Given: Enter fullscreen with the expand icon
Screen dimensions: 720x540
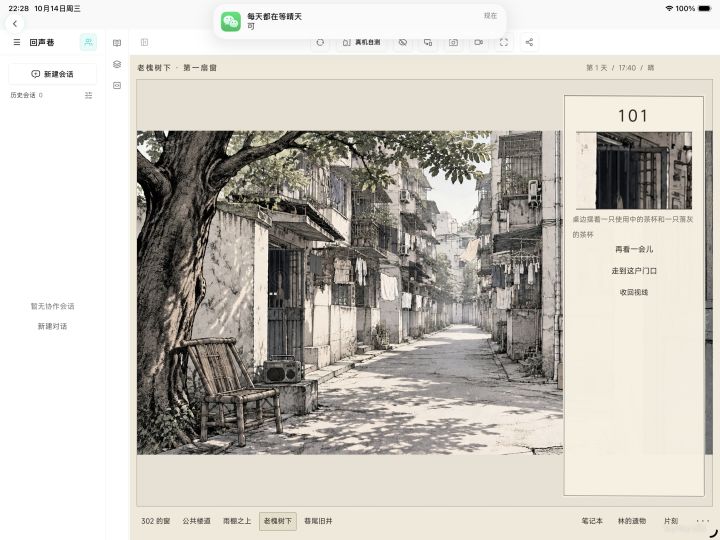Looking at the screenshot, I should click(x=504, y=42).
